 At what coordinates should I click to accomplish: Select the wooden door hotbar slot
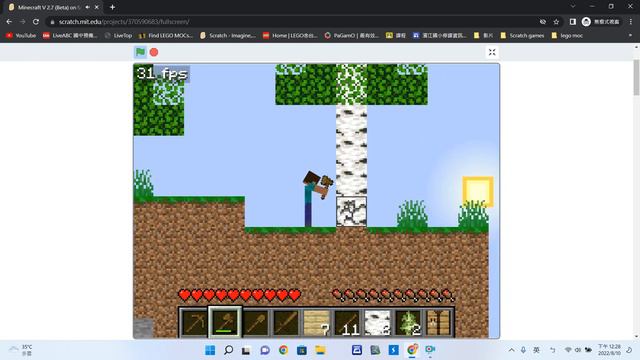[439, 322]
